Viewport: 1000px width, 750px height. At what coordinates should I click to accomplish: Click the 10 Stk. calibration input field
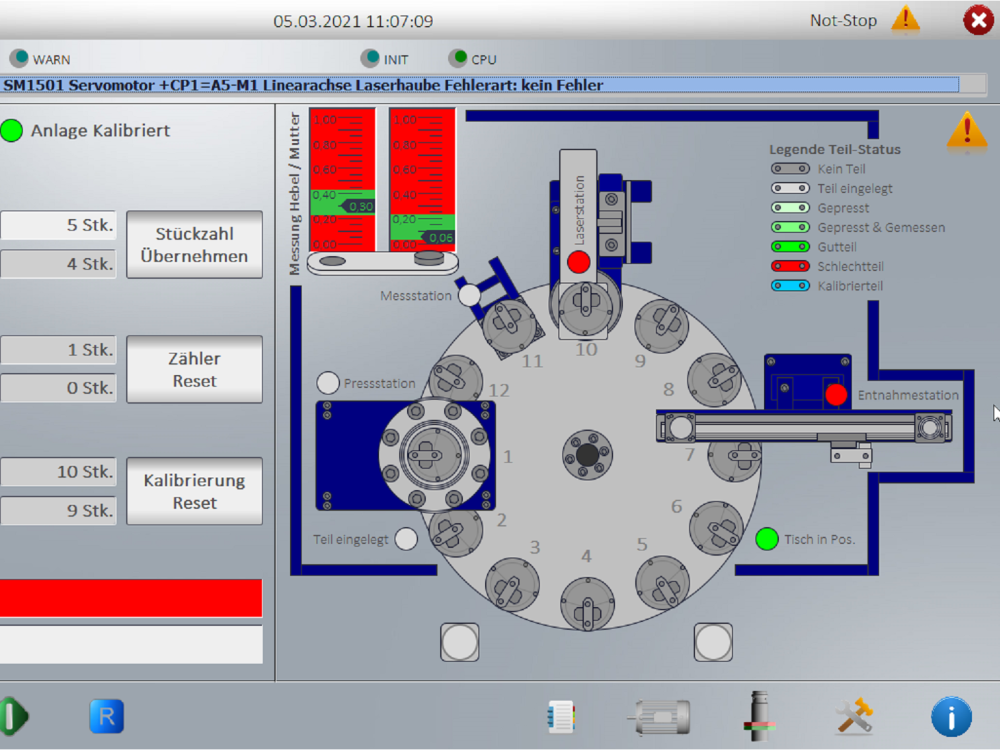click(59, 472)
